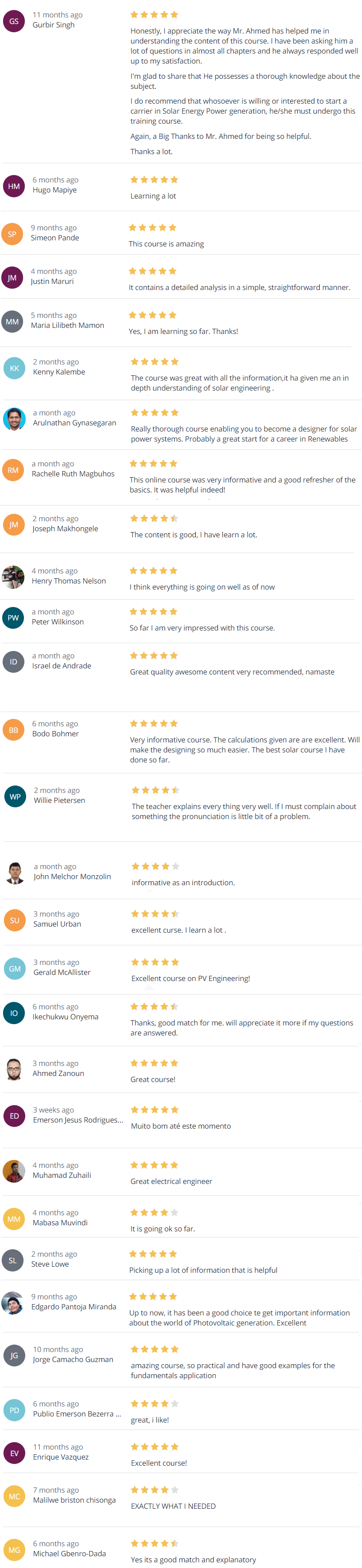Image resolution: width=362 pixels, height=1568 pixels.
Task: Click the KK avatar for Kenny Kalembe
Action: coord(14,368)
